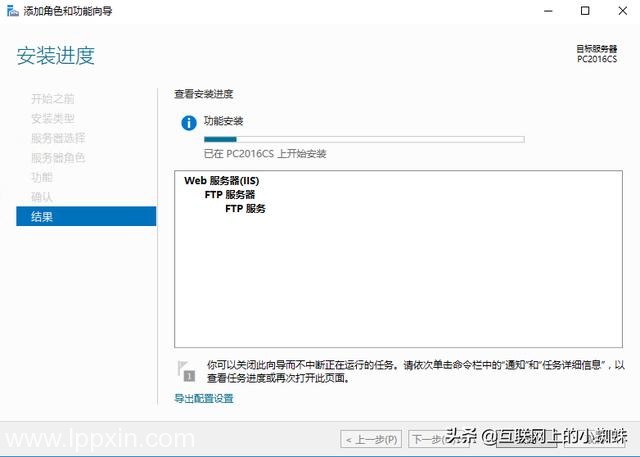
Task: Select the Web 服务器(IIS) row
Action: point(222,180)
